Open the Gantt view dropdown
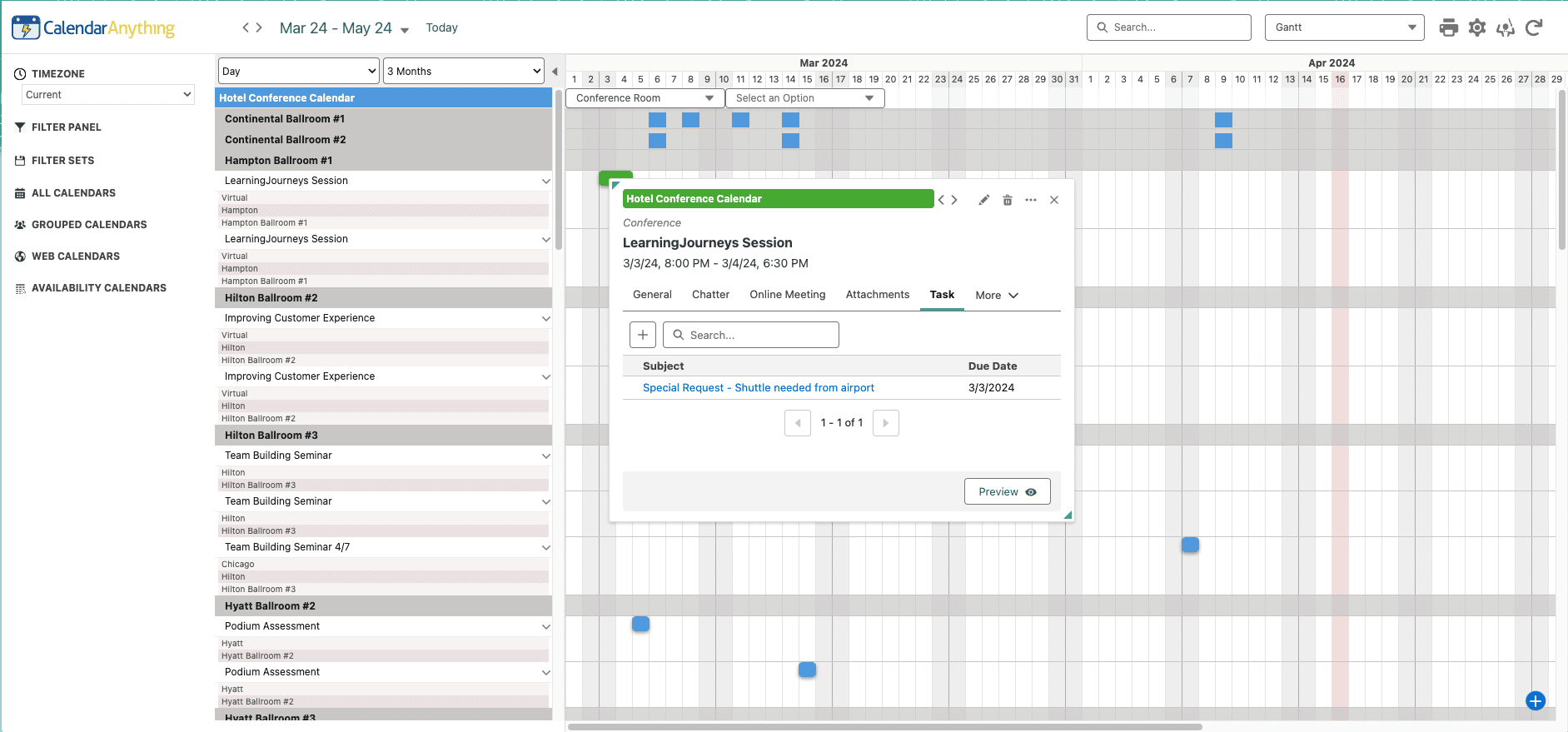The image size is (1568, 732). (x=1344, y=27)
